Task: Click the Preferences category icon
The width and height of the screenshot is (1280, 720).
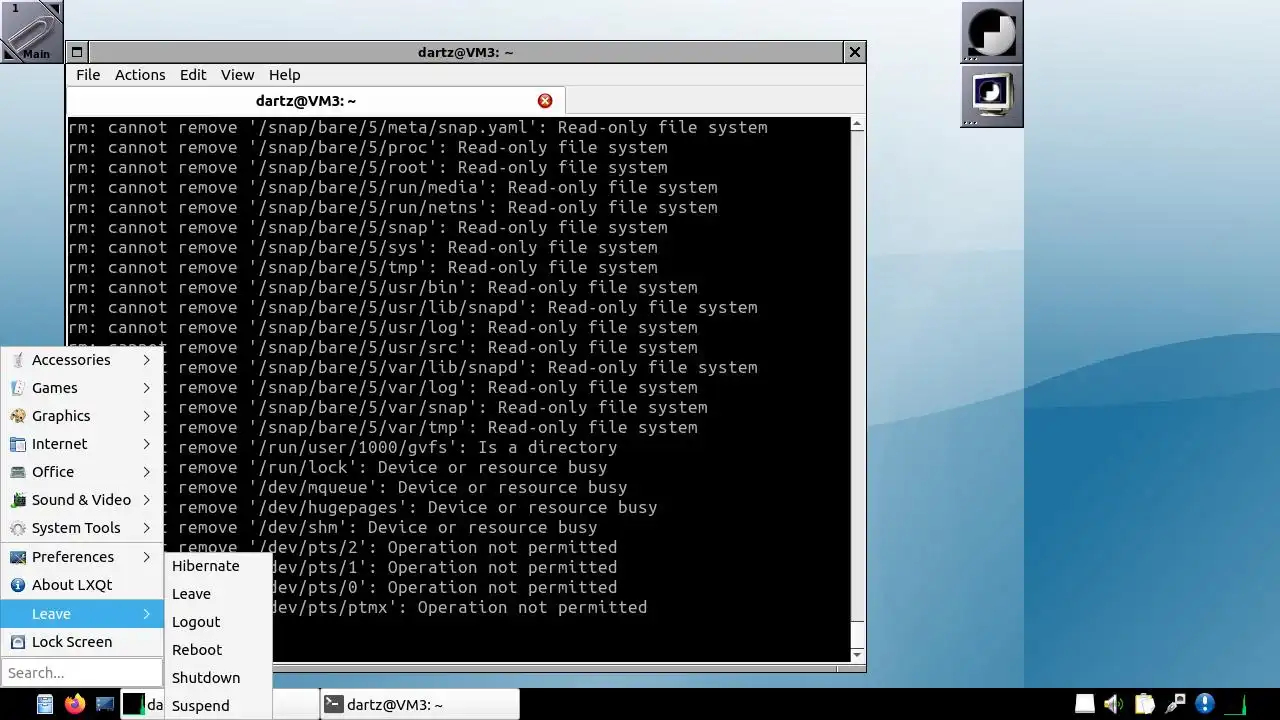Action: coord(18,557)
